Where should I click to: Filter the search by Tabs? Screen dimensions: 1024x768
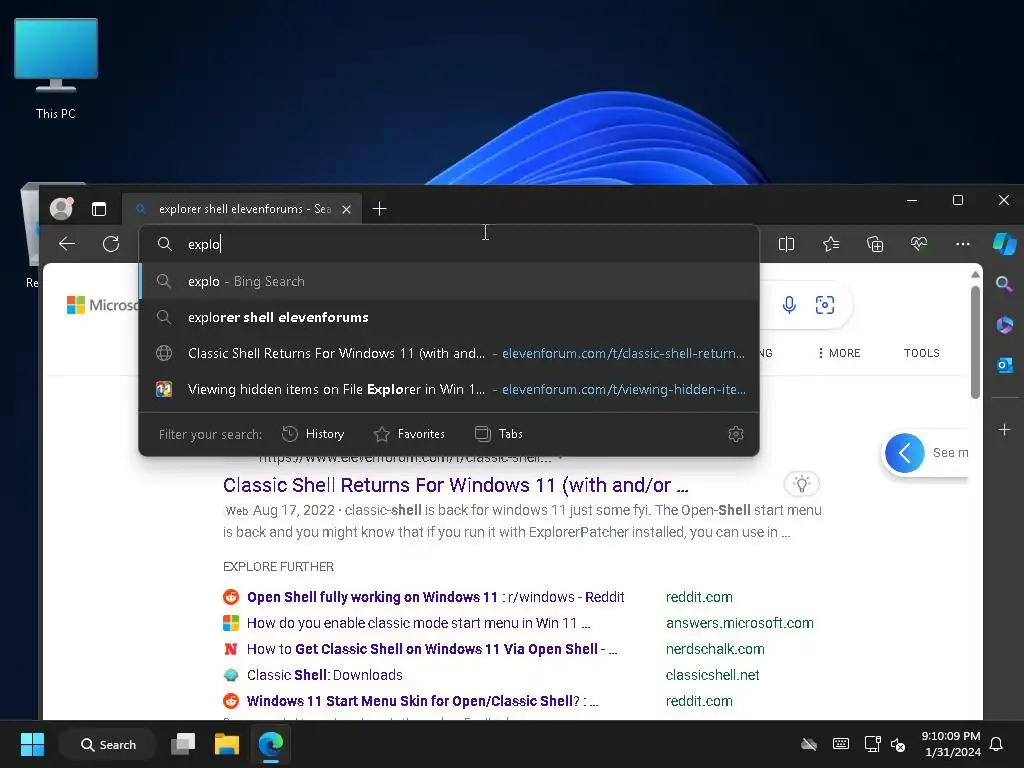point(499,434)
